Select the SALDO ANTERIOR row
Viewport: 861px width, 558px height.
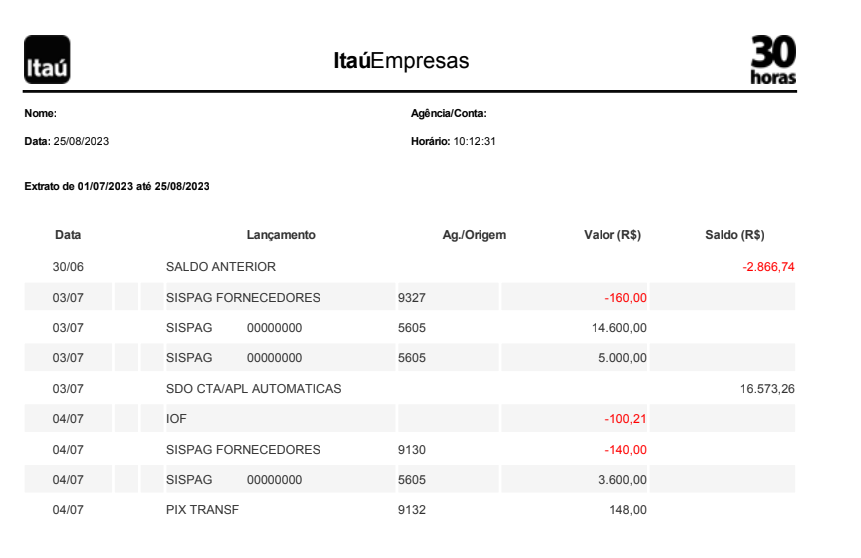tap(410, 267)
